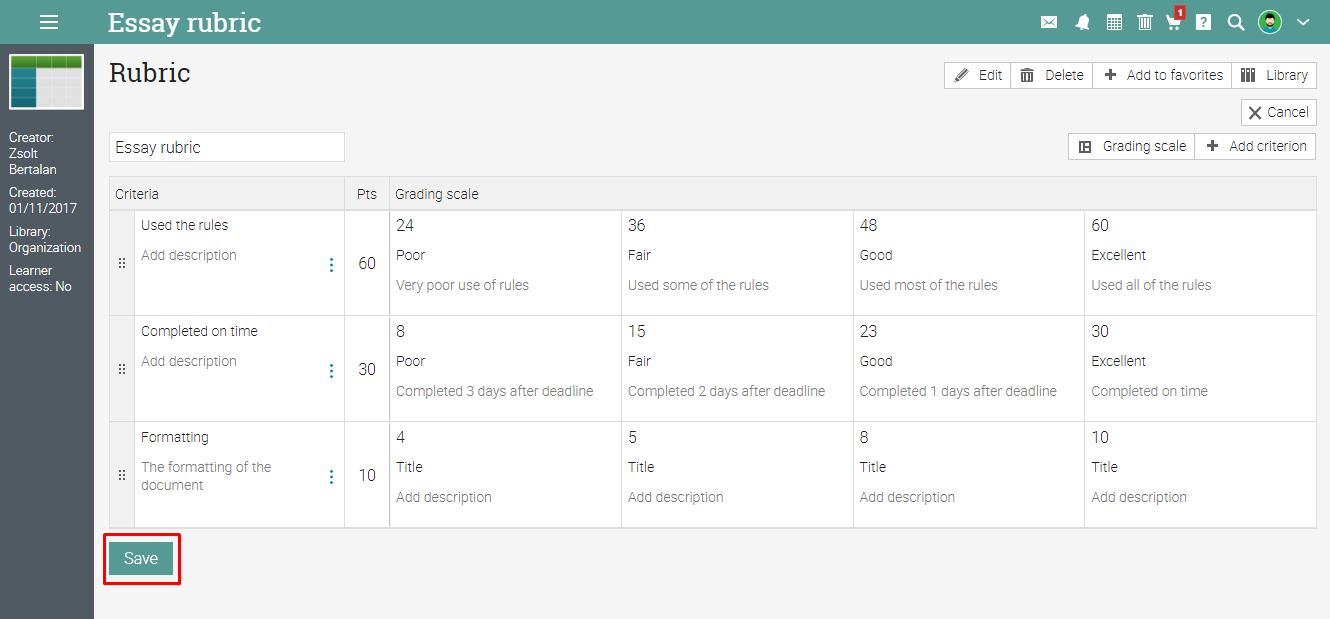Click the Add criterion button
The image size is (1330, 619).
(1256, 146)
